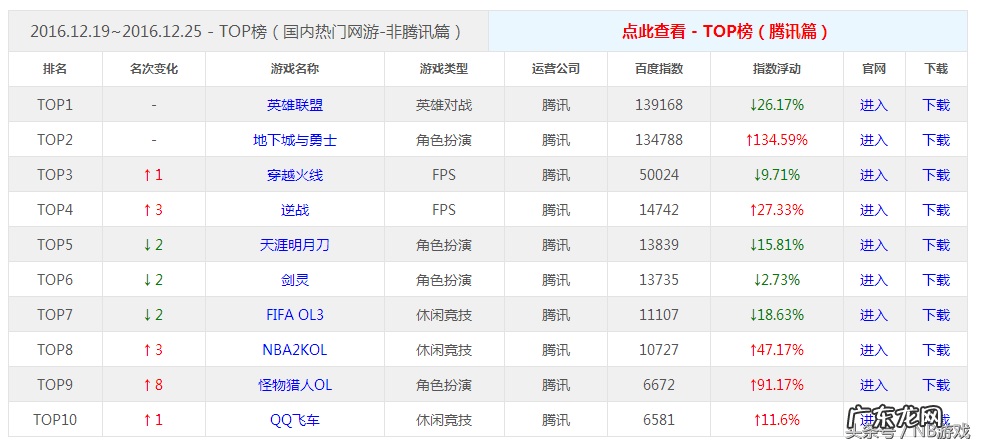Click the ↑3 rank change for 逆战

[x=153, y=210]
